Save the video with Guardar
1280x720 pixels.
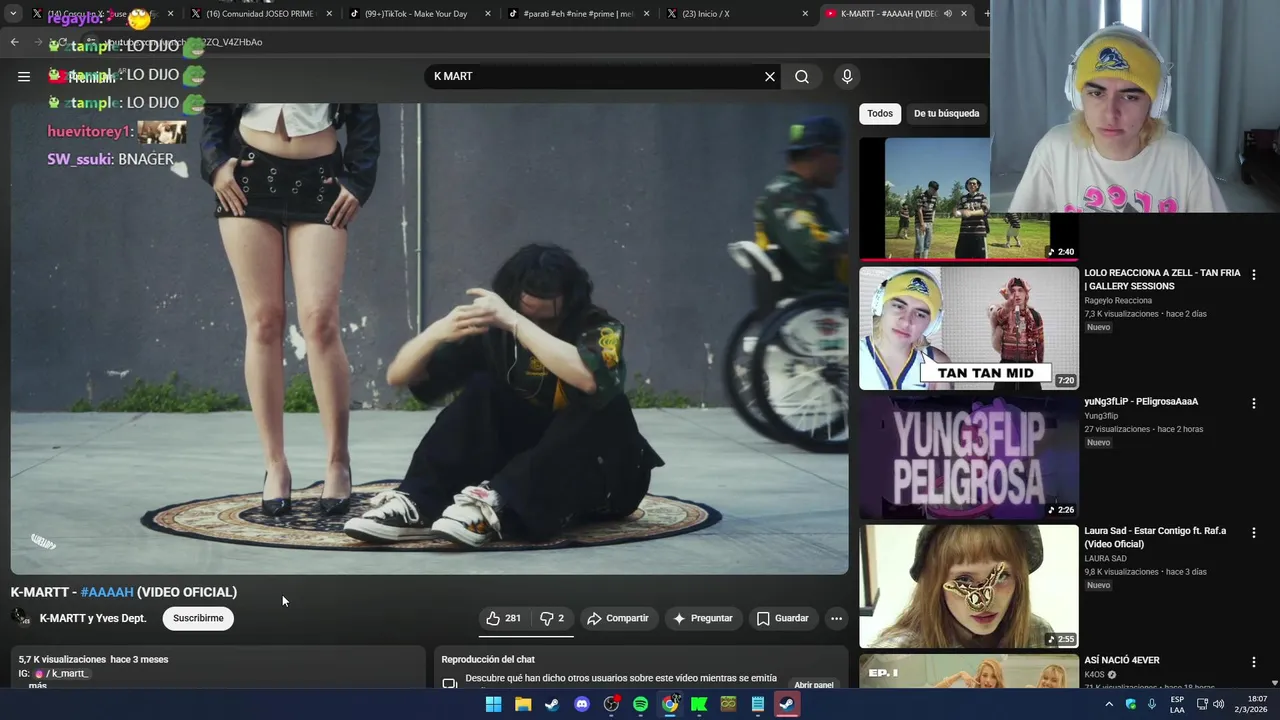[783, 618]
